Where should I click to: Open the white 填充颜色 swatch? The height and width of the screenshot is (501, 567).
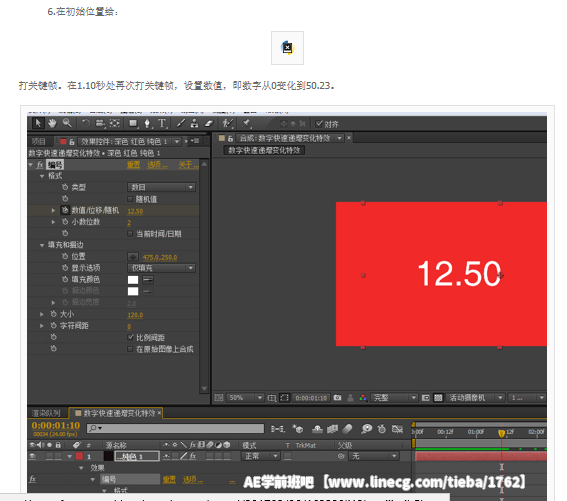[133, 280]
